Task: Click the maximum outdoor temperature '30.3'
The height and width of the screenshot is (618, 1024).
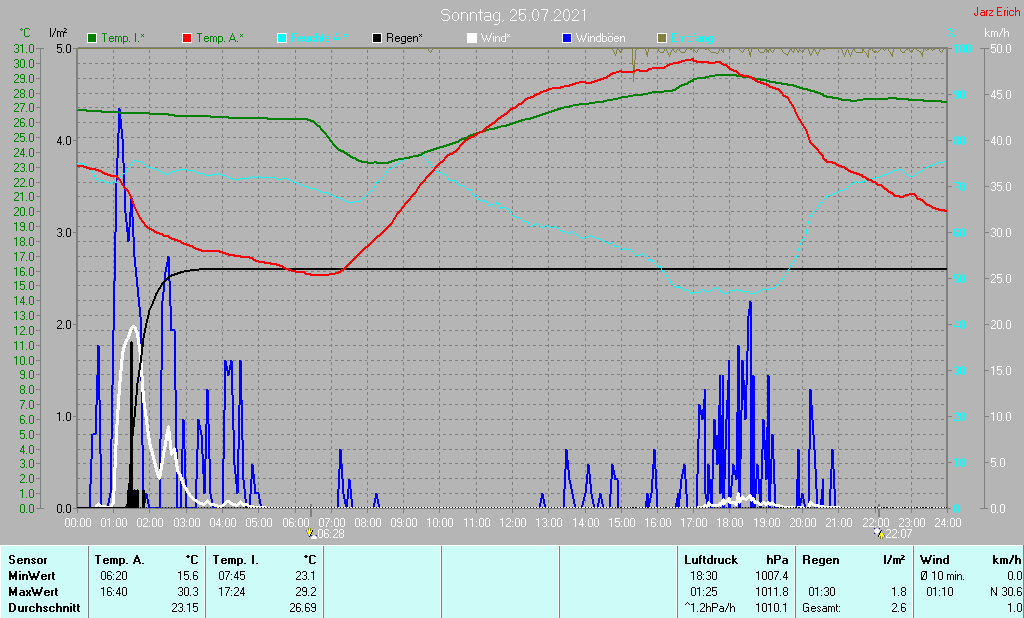Action: 188,591
